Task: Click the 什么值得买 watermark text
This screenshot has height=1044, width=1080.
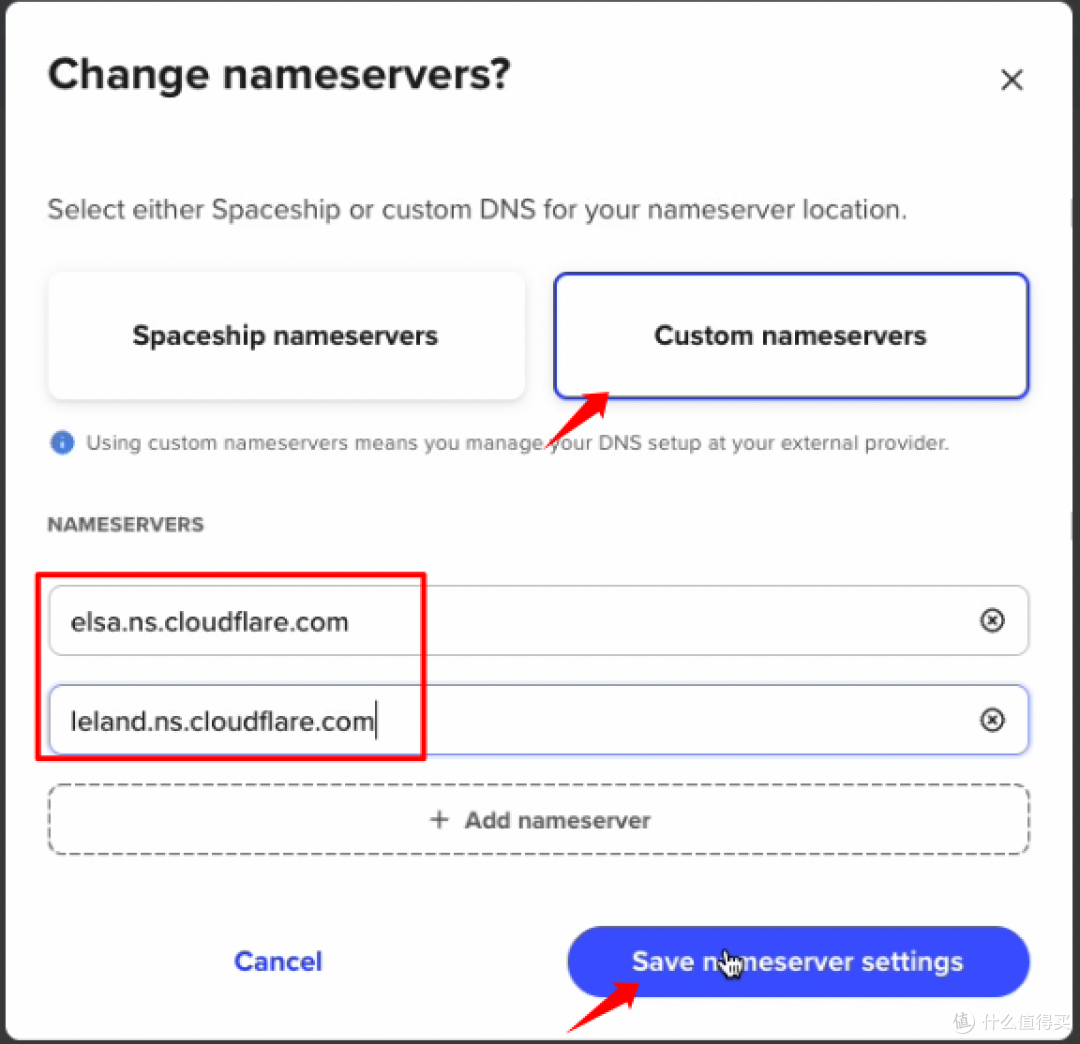Action: 1025,1021
